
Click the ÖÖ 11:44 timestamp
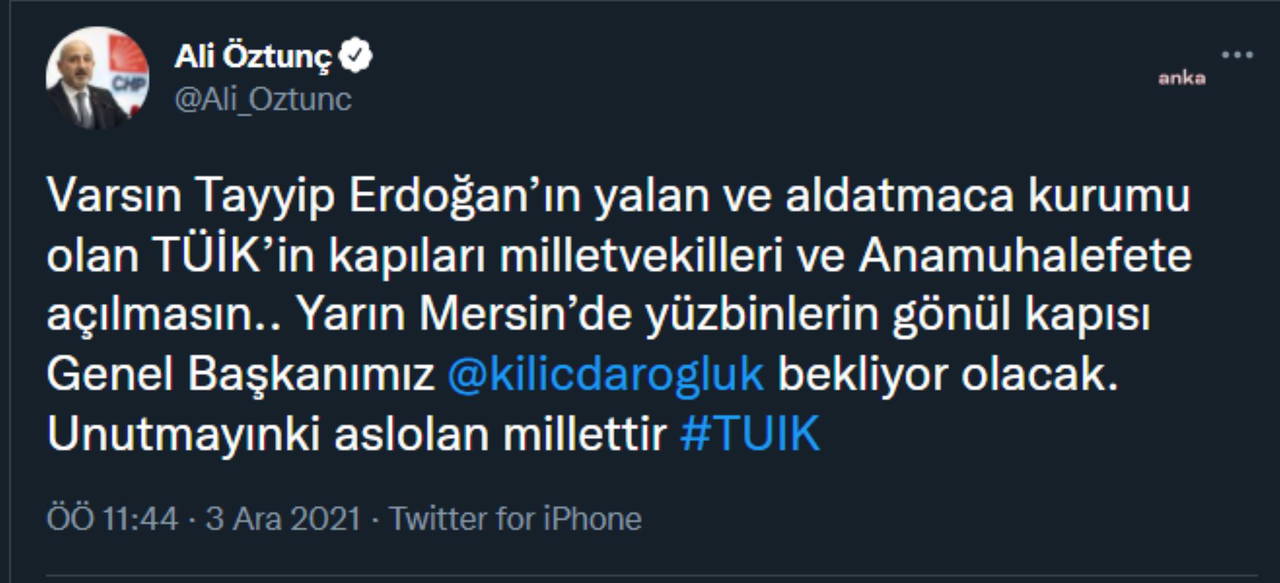pyautogui.click(x=112, y=519)
